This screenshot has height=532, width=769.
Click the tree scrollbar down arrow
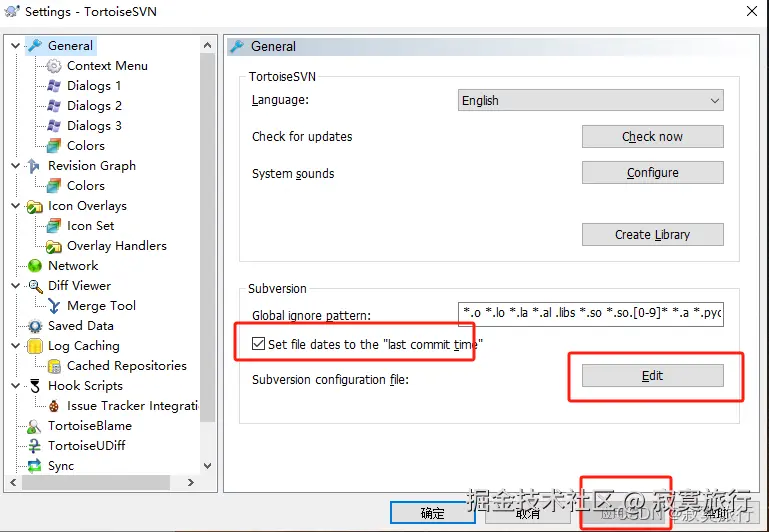click(x=207, y=465)
